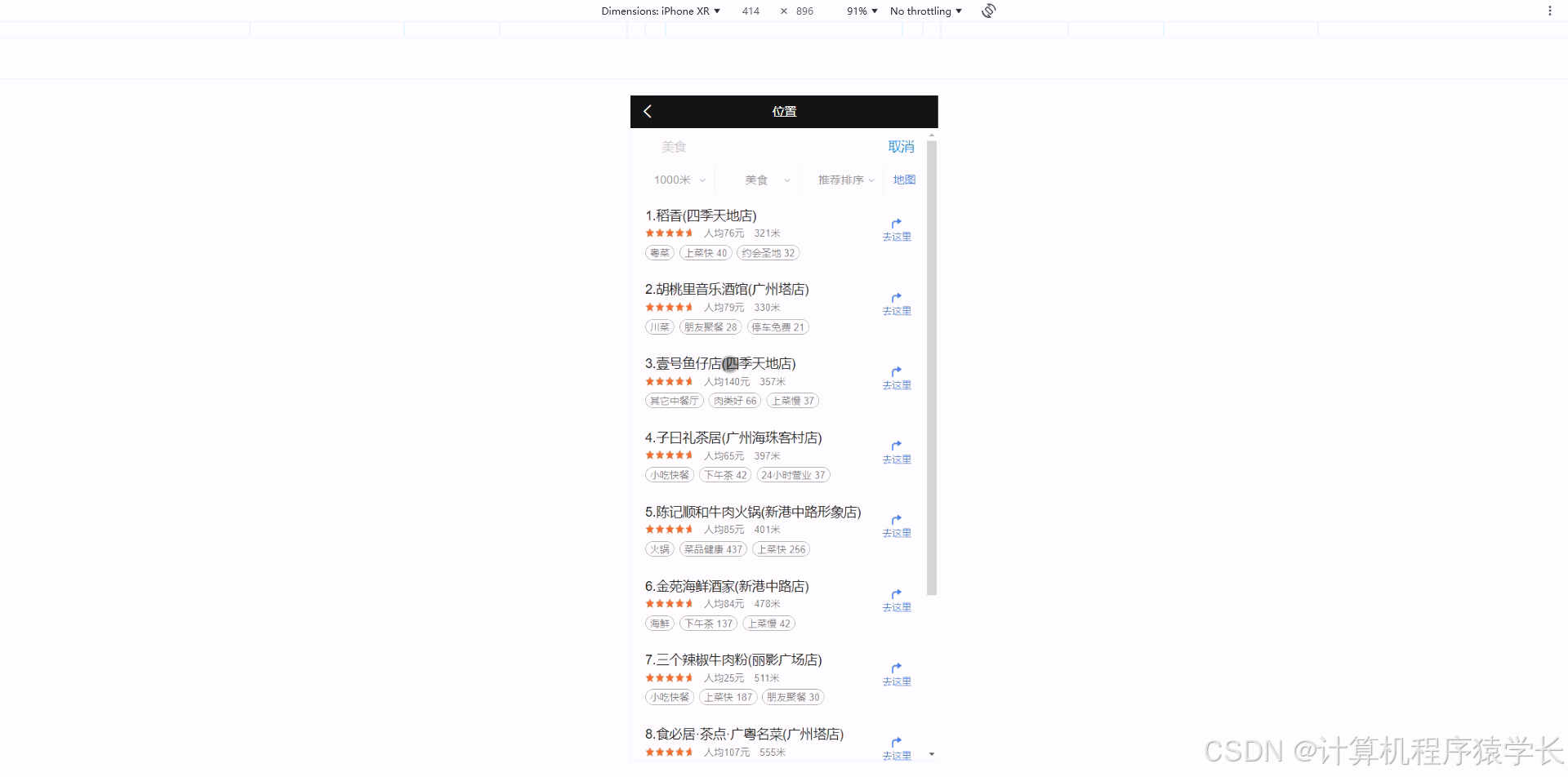Screen dimensions: 1568x777
Task: Click the 火锅 tag under 陈记顺和
Action: (x=660, y=549)
